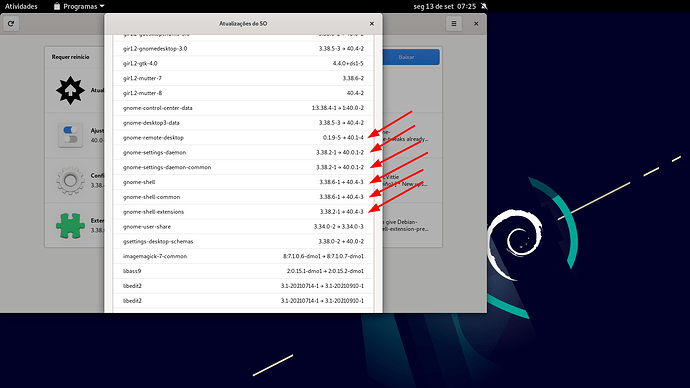
Task: Click the Atualizações do SO dialog title
Action: click(243, 24)
